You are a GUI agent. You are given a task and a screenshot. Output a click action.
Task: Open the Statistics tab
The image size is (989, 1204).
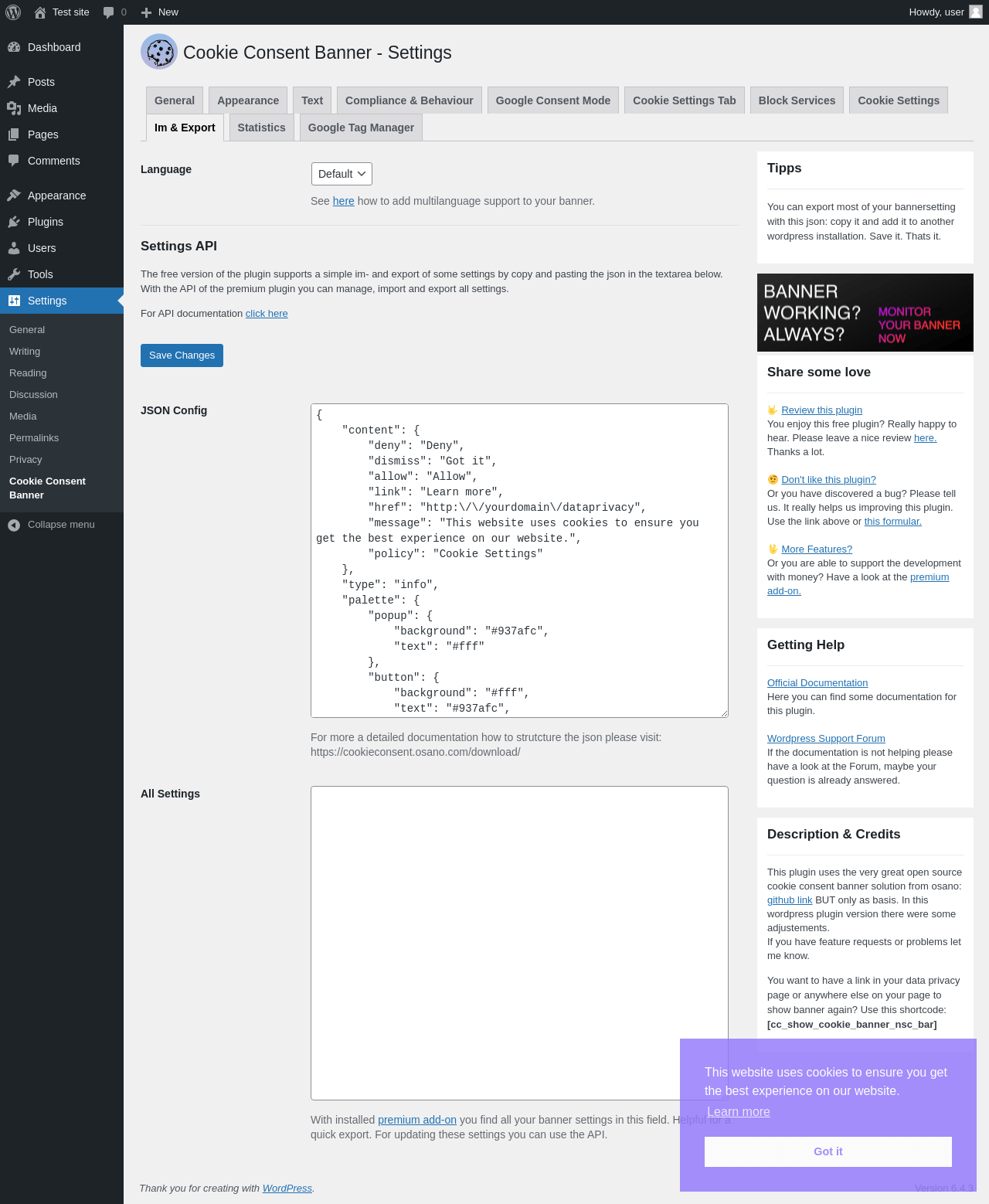(x=261, y=128)
